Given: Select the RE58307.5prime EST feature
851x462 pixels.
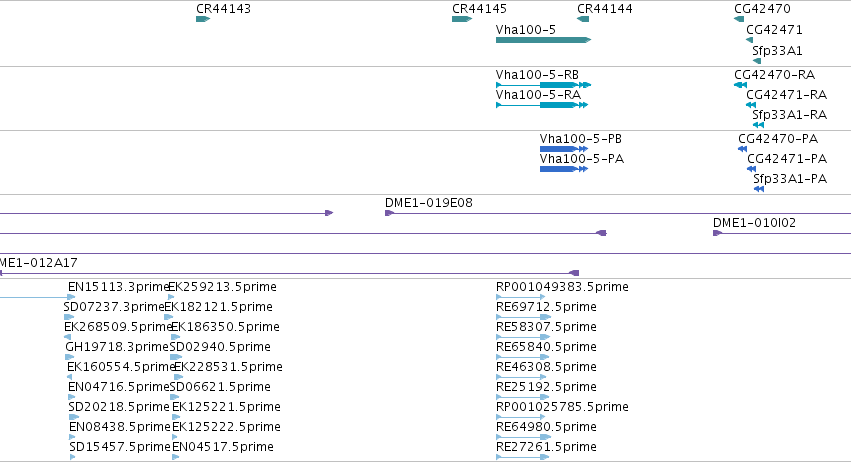Looking at the screenshot, I should point(523,337).
